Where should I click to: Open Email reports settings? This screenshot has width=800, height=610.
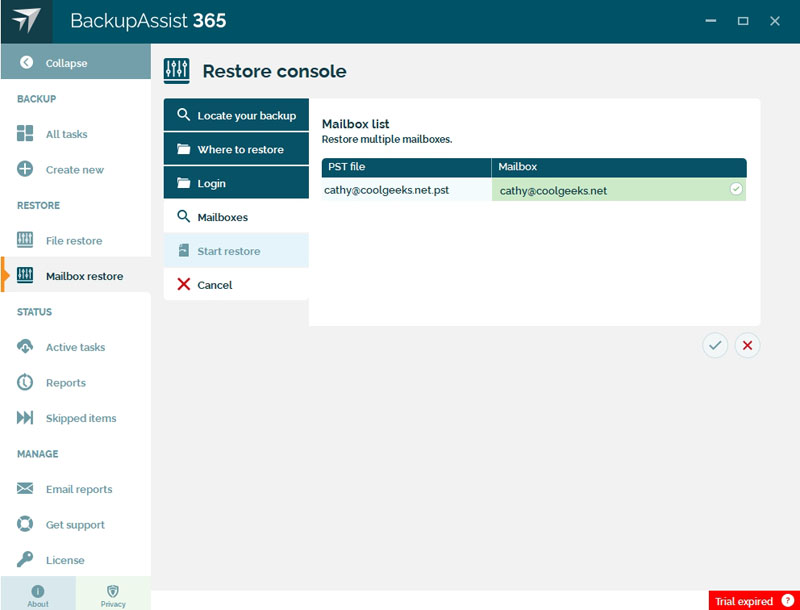pyautogui.click(x=76, y=489)
